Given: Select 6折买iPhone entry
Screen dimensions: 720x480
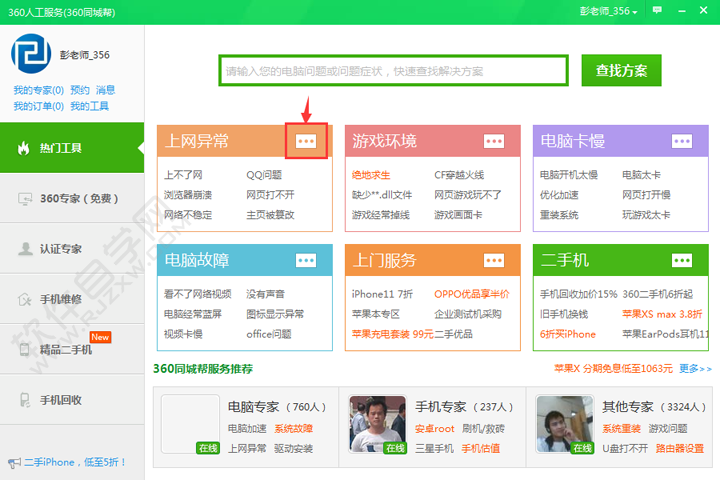Looking at the screenshot, I should coord(568,334).
